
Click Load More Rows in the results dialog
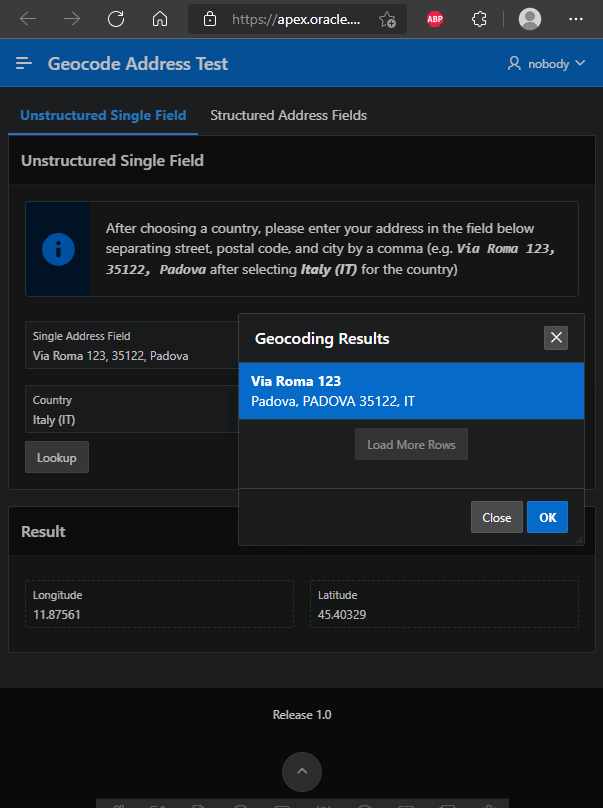[411, 444]
